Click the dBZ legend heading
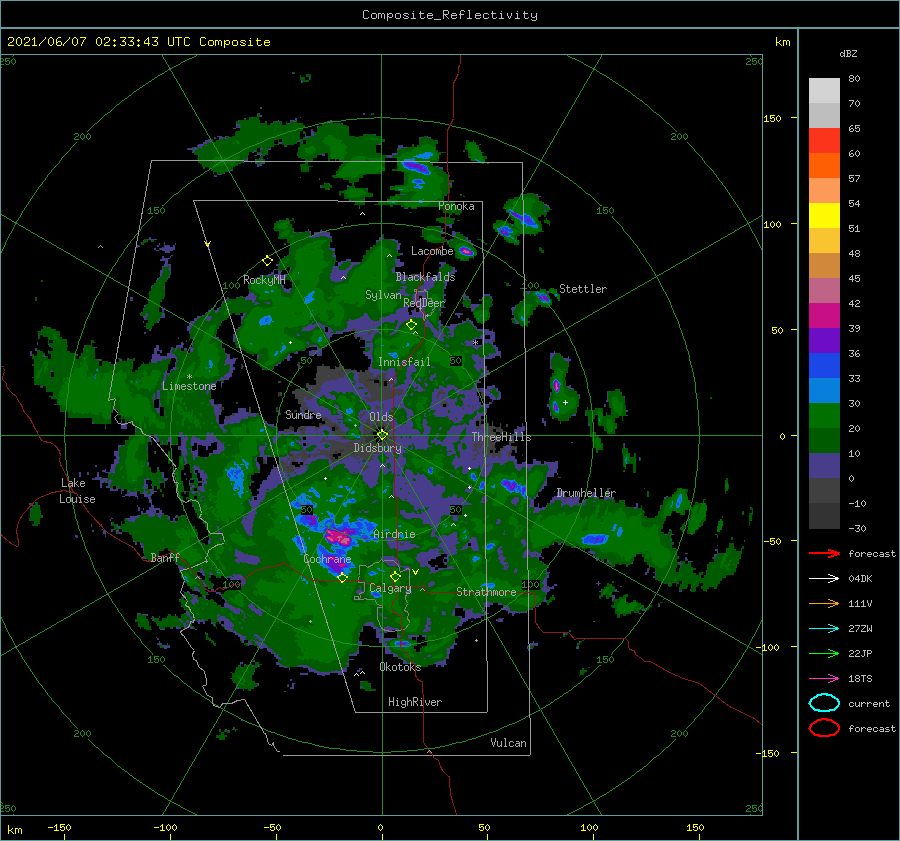This screenshot has width=900, height=841. 848,53
